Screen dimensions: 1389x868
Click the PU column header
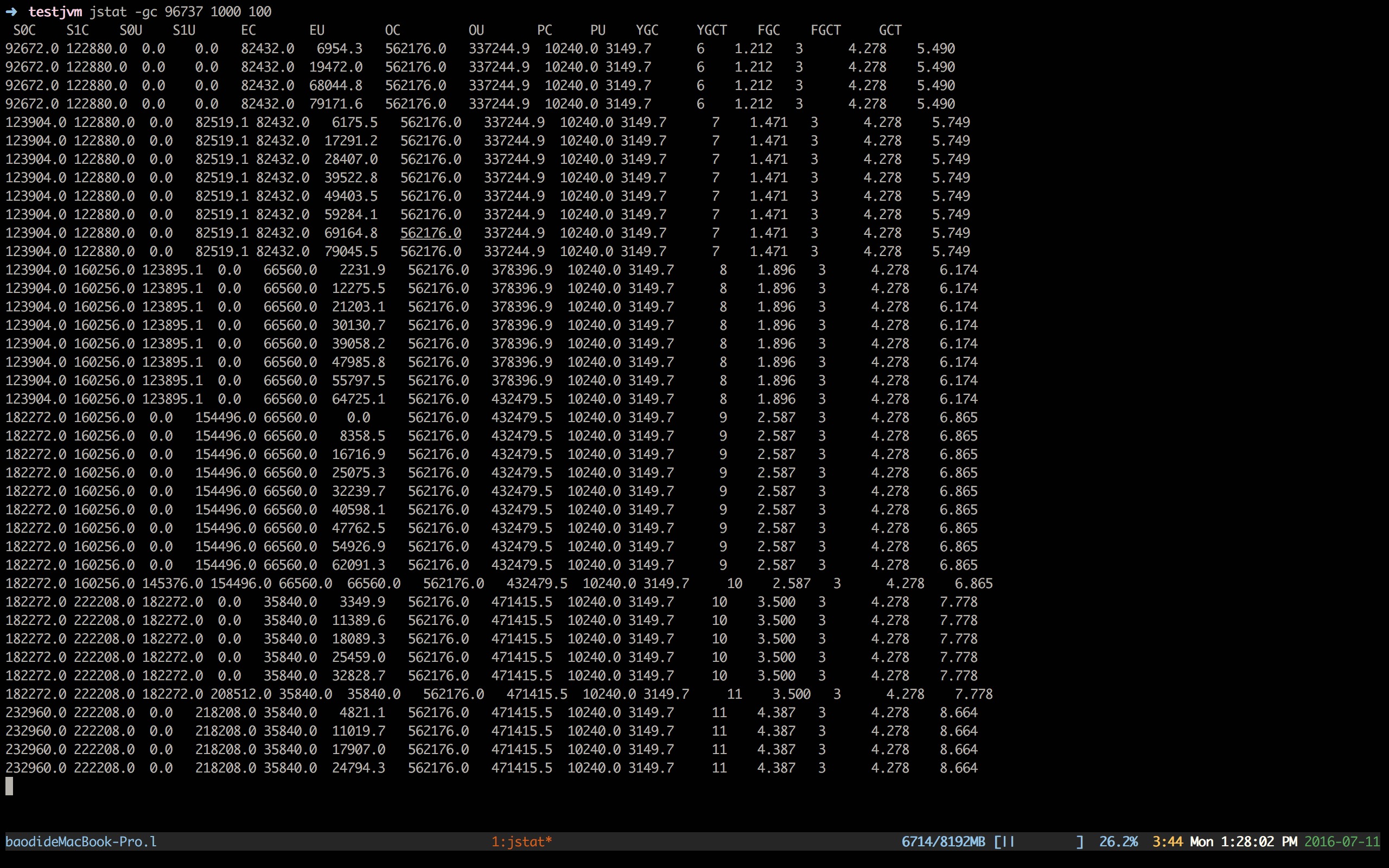[598, 30]
